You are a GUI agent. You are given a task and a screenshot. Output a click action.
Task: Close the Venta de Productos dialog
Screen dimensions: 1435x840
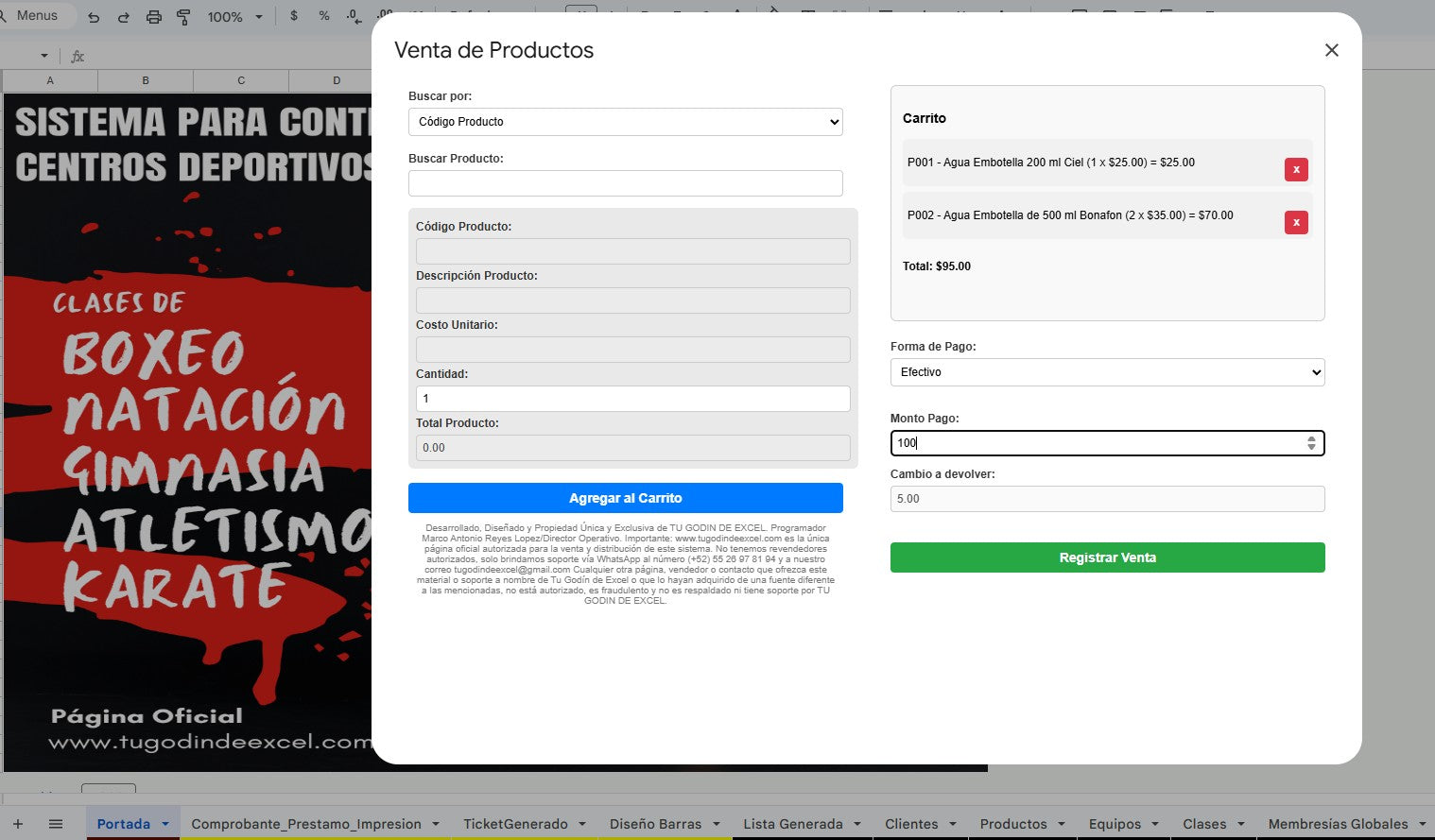tap(1332, 50)
